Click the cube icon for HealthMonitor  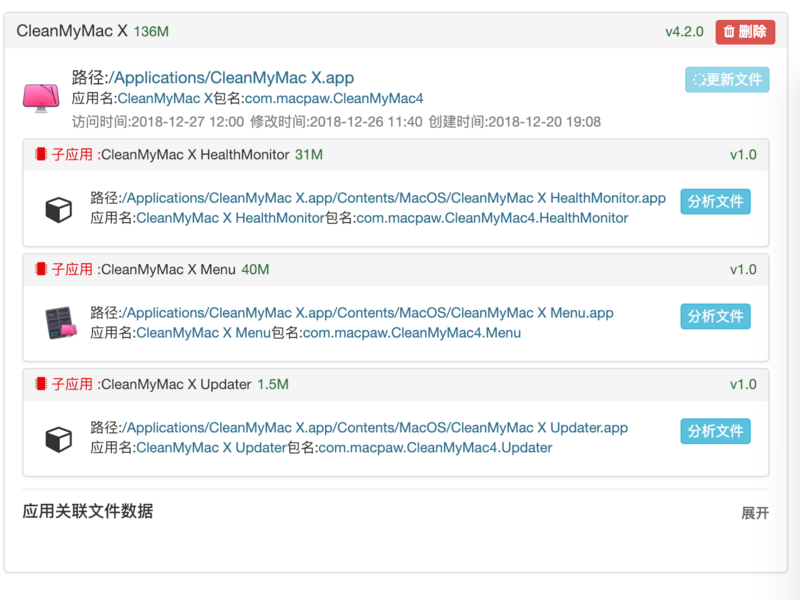pos(59,210)
